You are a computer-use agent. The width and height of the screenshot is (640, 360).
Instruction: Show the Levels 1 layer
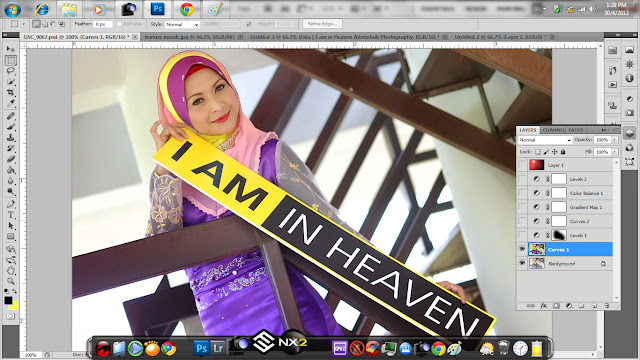point(522,235)
